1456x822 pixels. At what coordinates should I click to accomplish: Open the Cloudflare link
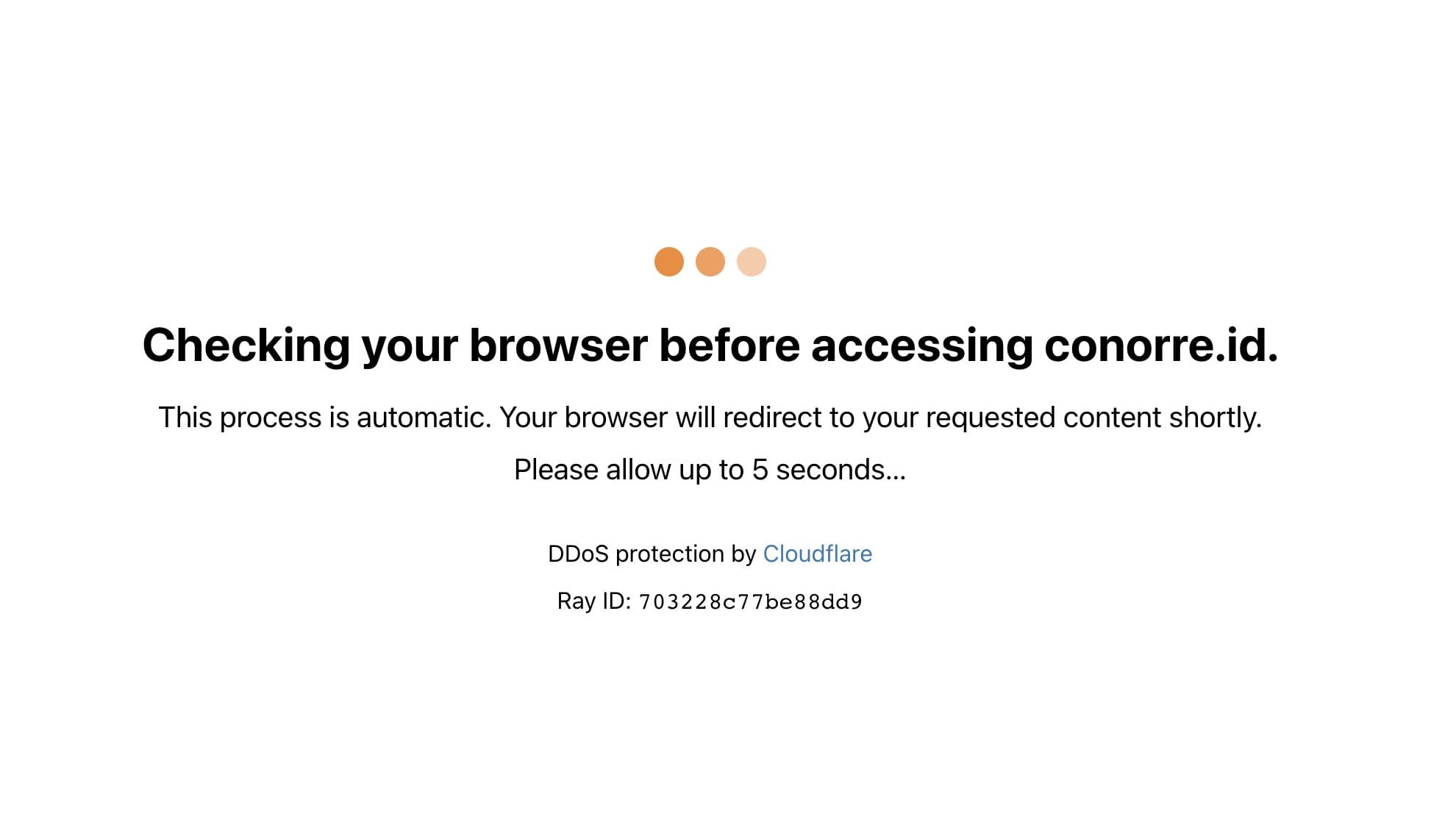817,554
